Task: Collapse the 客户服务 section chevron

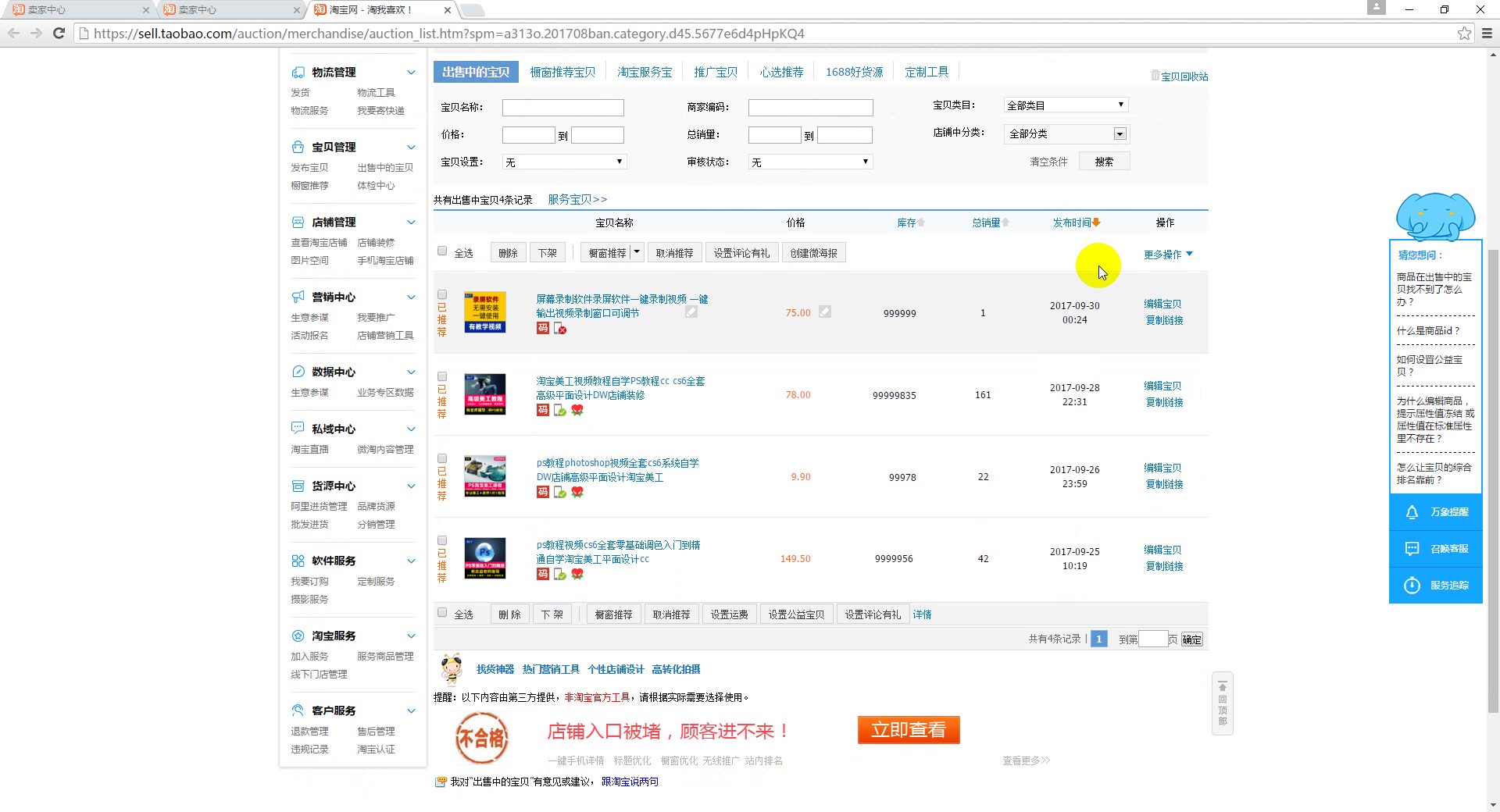Action: [x=411, y=711]
